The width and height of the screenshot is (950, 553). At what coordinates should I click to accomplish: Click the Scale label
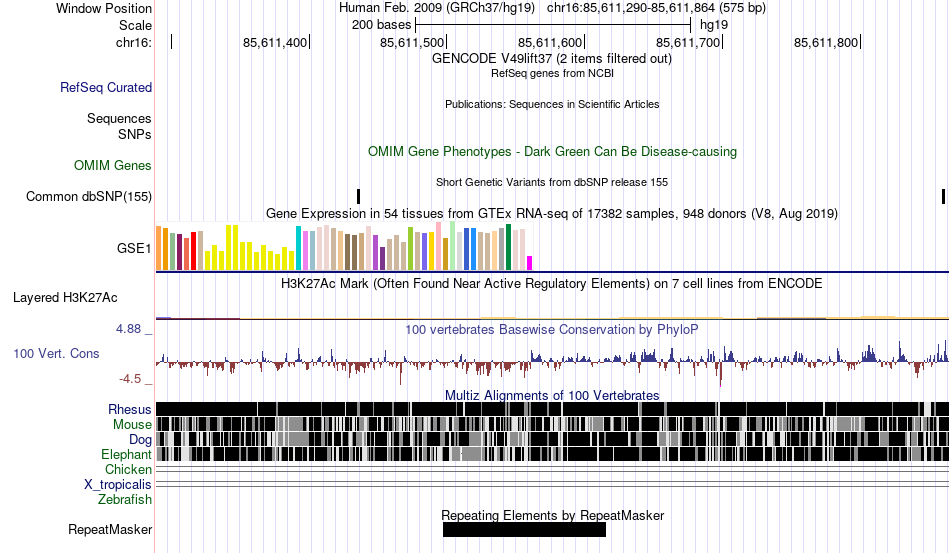[135, 25]
